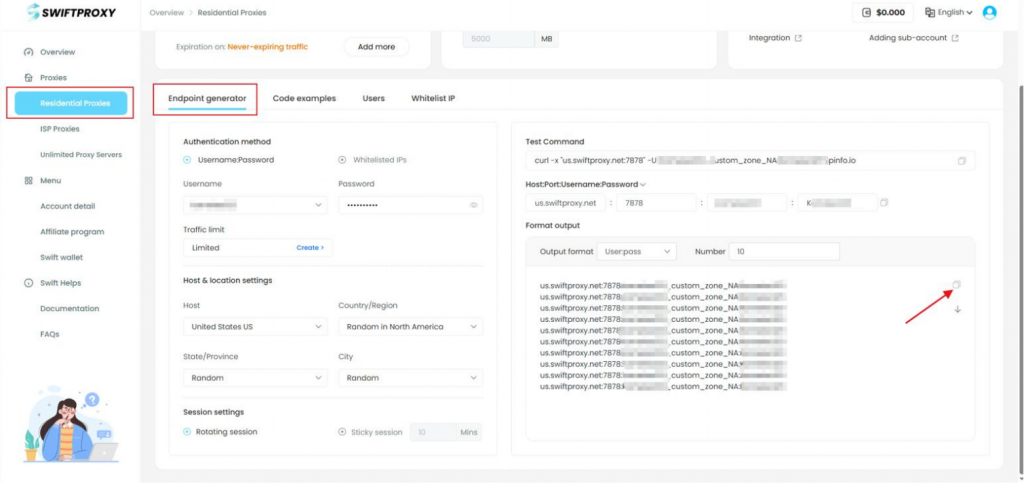Open the English language selector
Viewport: 1024px width, 486px height.
pyautogui.click(x=949, y=12)
